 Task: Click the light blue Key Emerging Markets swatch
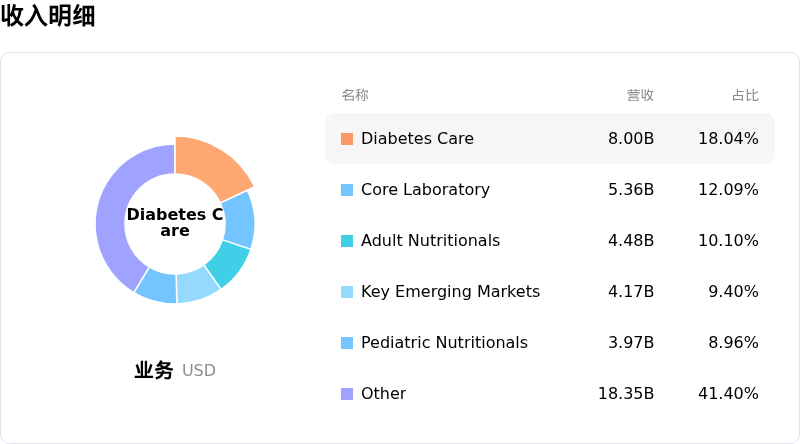point(347,292)
